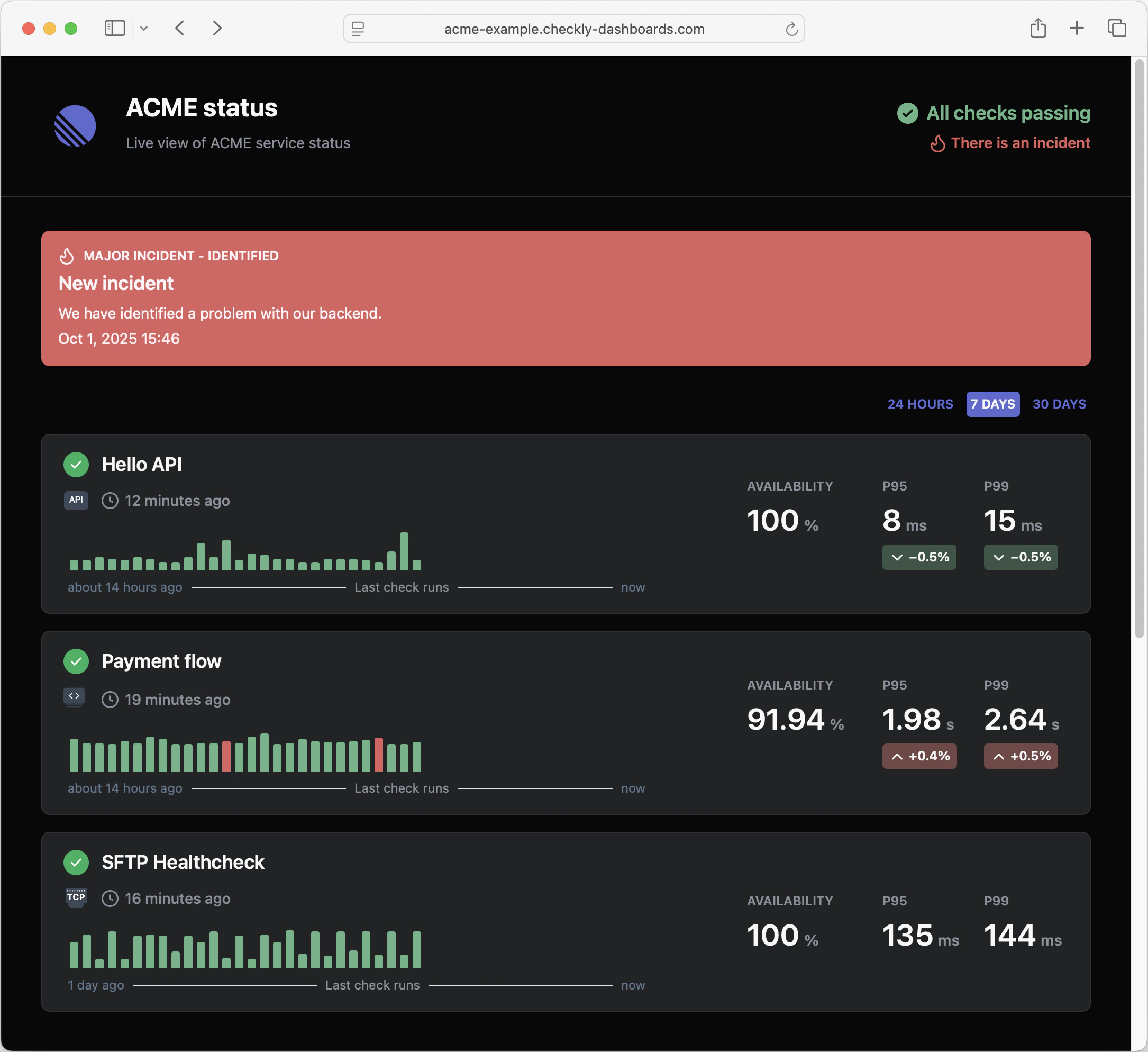Viewport: 1148px width, 1052px height.
Task: Click the flame icon on the incident banner
Action: tap(67, 256)
